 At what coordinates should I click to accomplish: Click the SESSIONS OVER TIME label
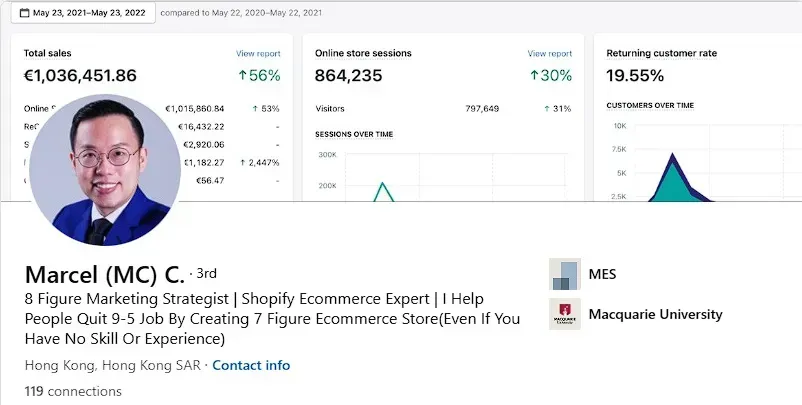[354, 134]
